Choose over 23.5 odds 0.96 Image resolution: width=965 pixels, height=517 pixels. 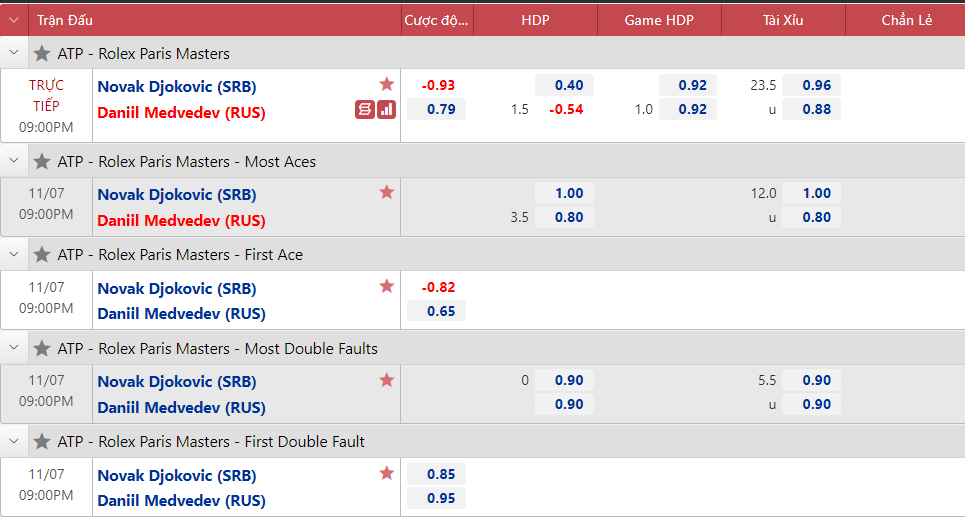[x=811, y=86]
